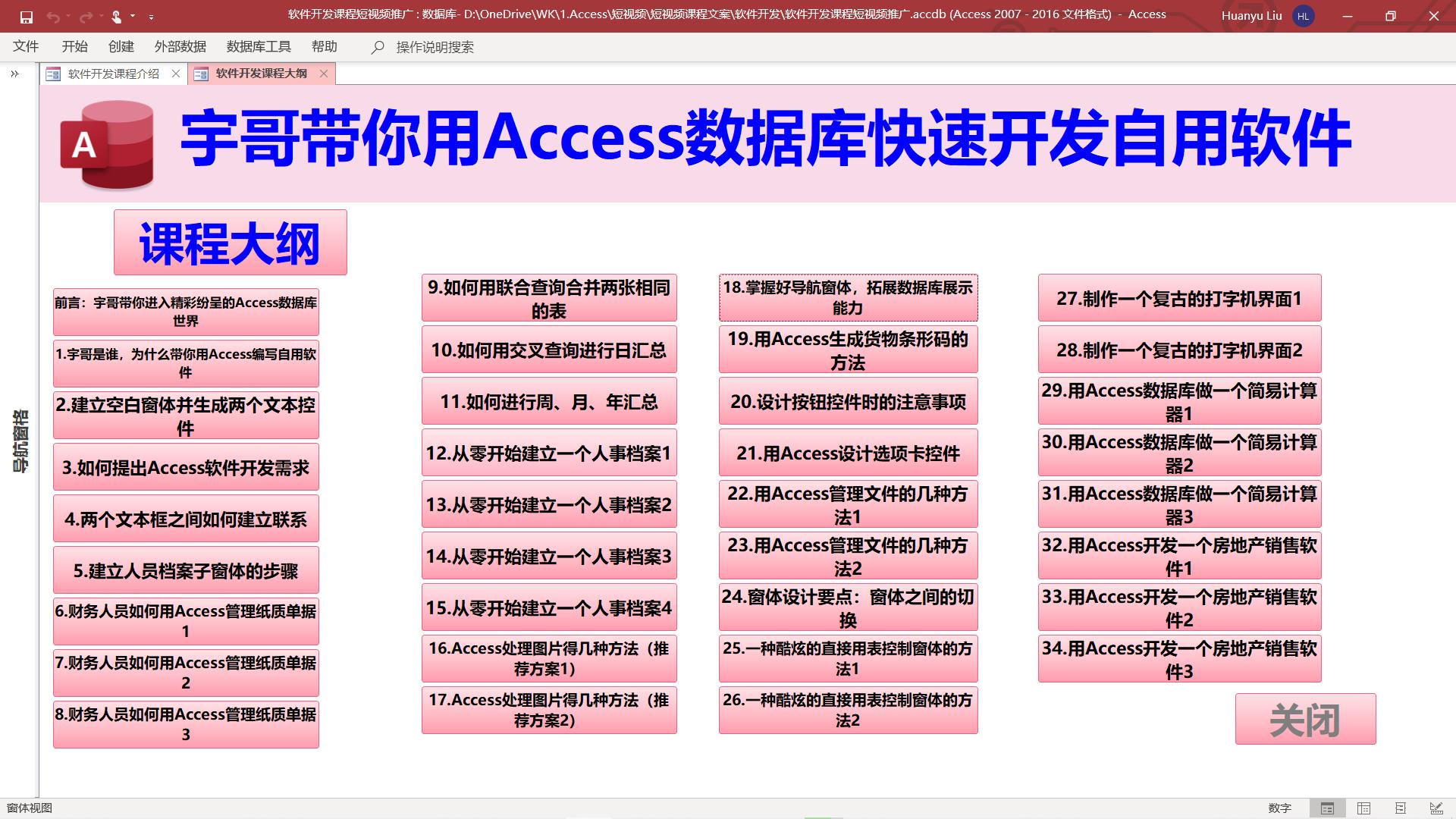Open lesson 2.建立空白窗体并生成两个文本控件
The width and height of the screenshot is (1456, 819).
point(186,415)
